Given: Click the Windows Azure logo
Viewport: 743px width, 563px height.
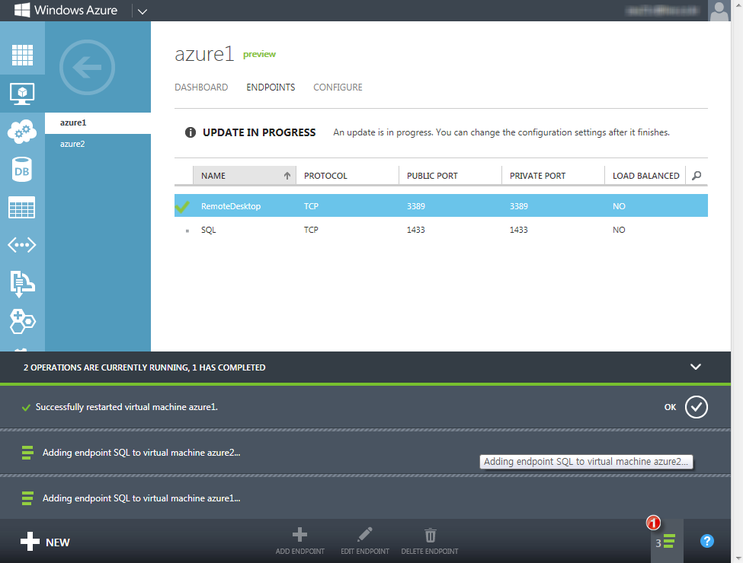Looking at the screenshot, I should pos(65,10).
